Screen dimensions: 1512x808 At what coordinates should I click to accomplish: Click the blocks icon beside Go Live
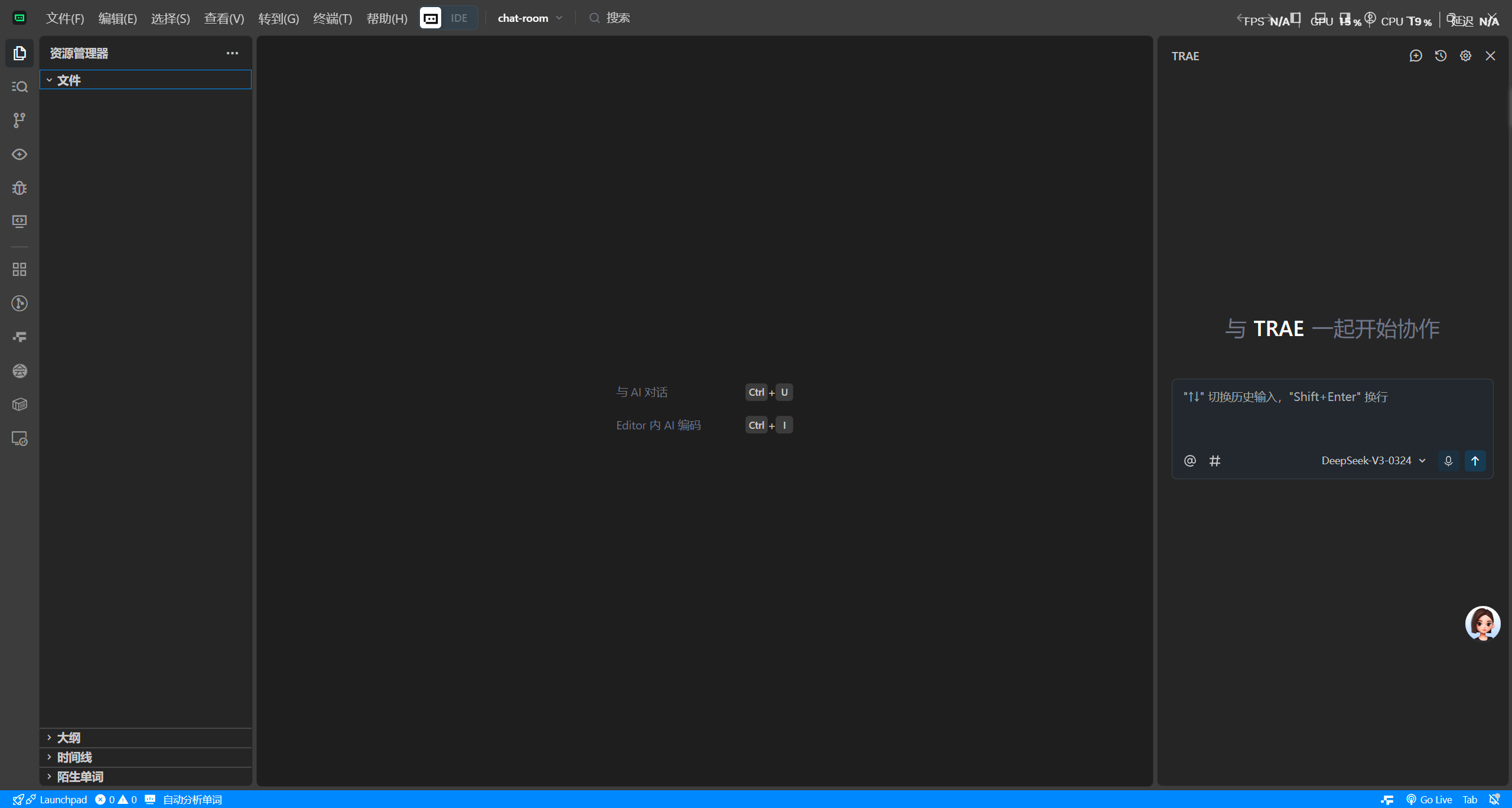pos(1387,799)
